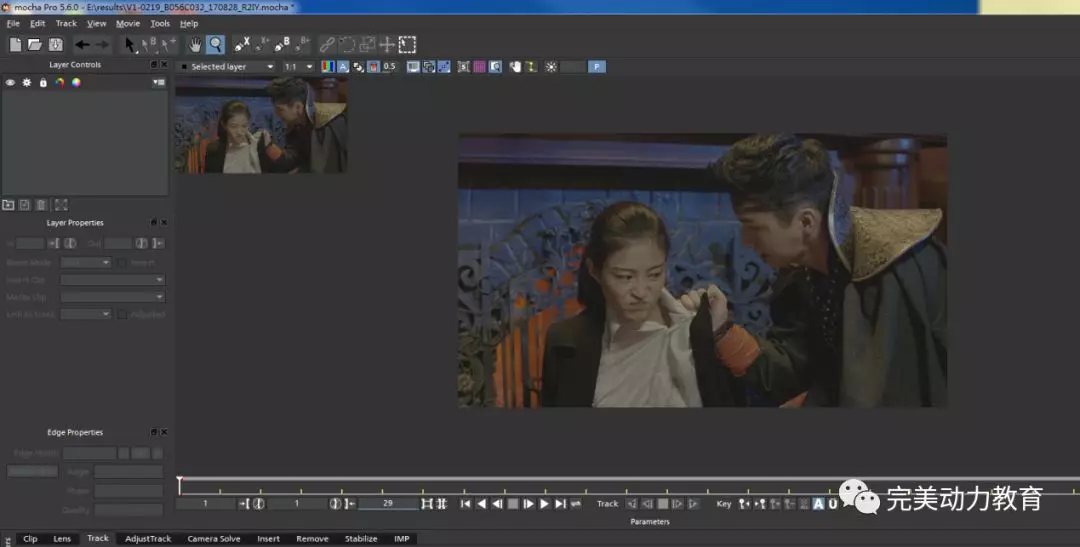
Task: Toggle the Uberkey U button
Action: click(x=833, y=504)
